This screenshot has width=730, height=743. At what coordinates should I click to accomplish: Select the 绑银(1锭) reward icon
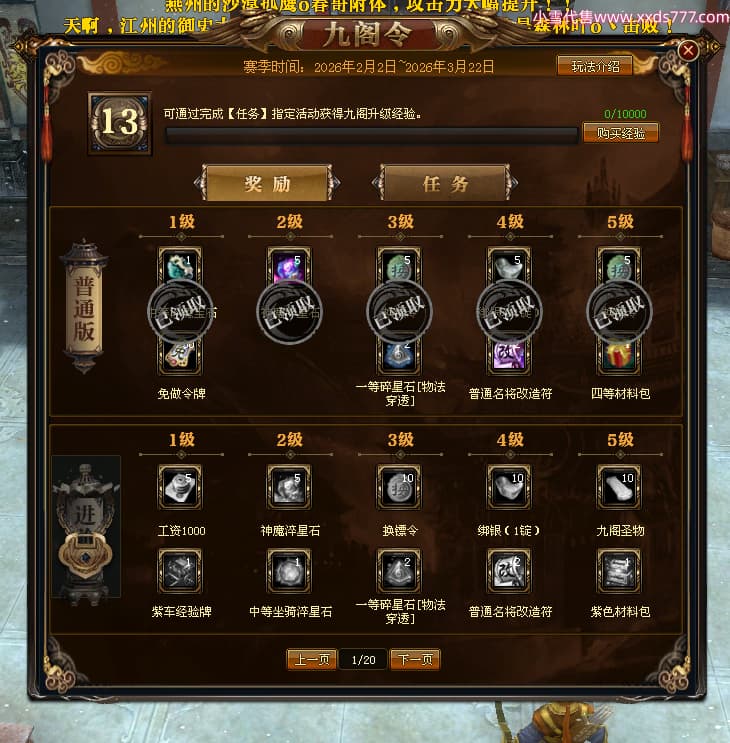509,487
